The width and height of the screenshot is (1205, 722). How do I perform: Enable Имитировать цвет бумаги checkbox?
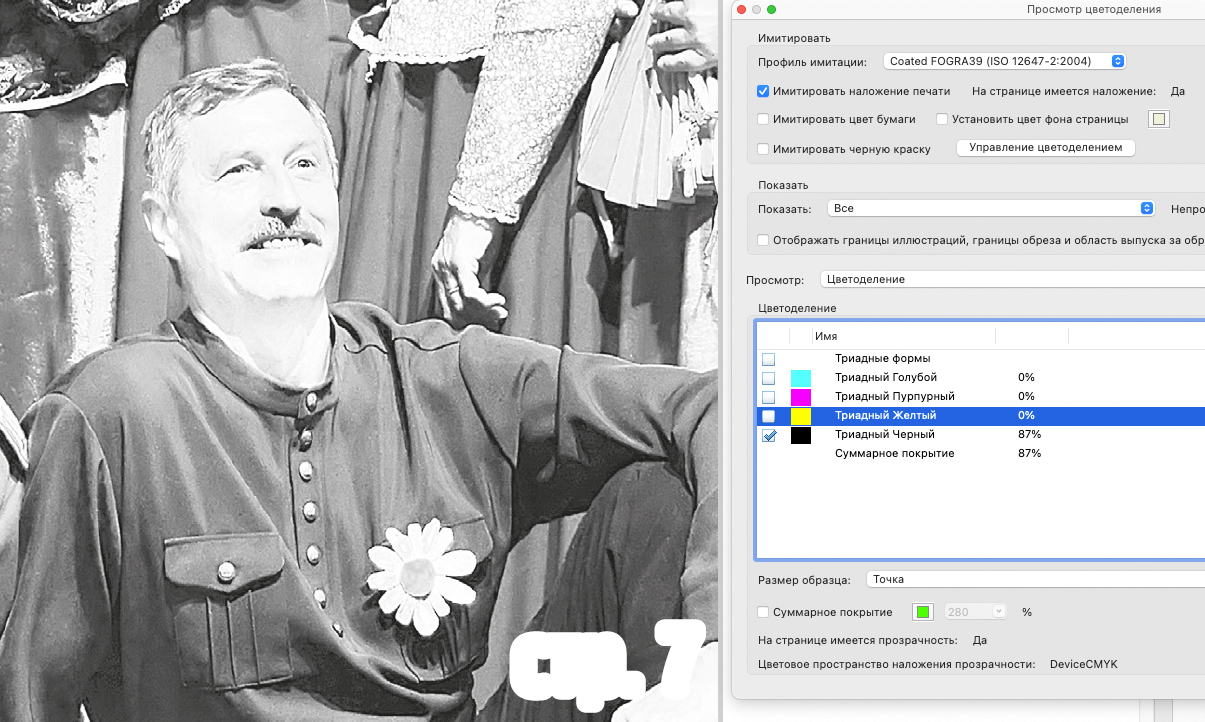coord(763,119)
